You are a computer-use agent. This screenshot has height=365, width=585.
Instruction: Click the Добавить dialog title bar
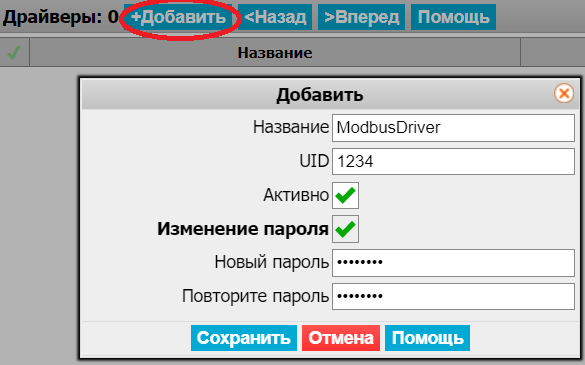tap(319, 94)
